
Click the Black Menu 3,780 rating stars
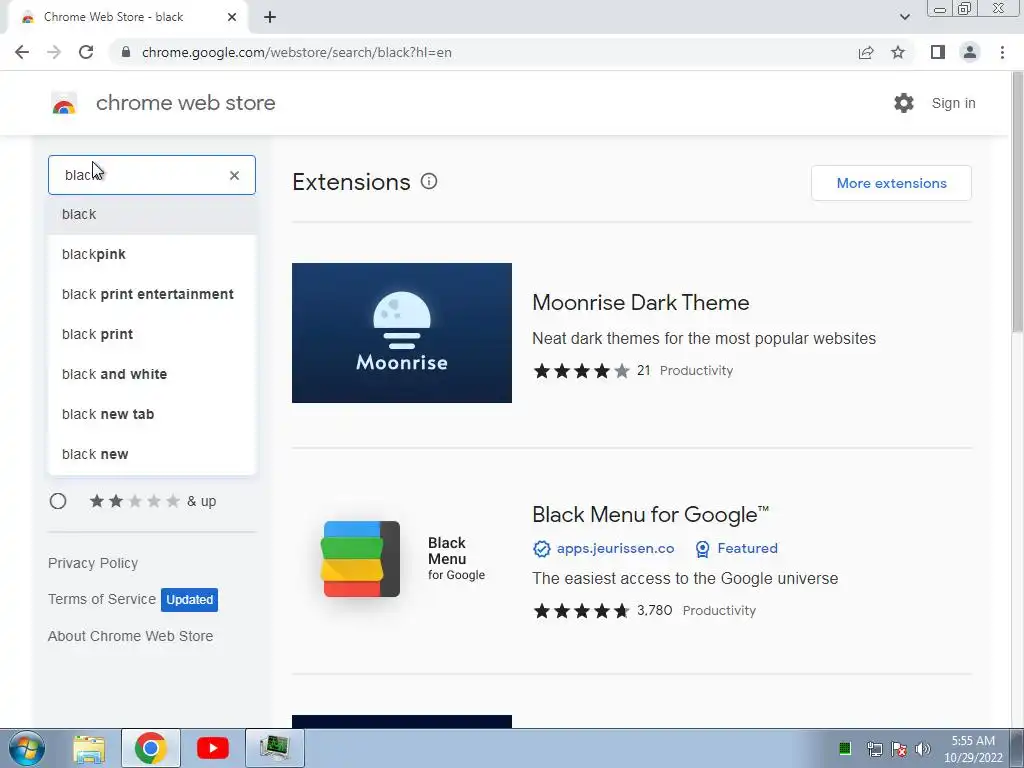tap(581, 611)
